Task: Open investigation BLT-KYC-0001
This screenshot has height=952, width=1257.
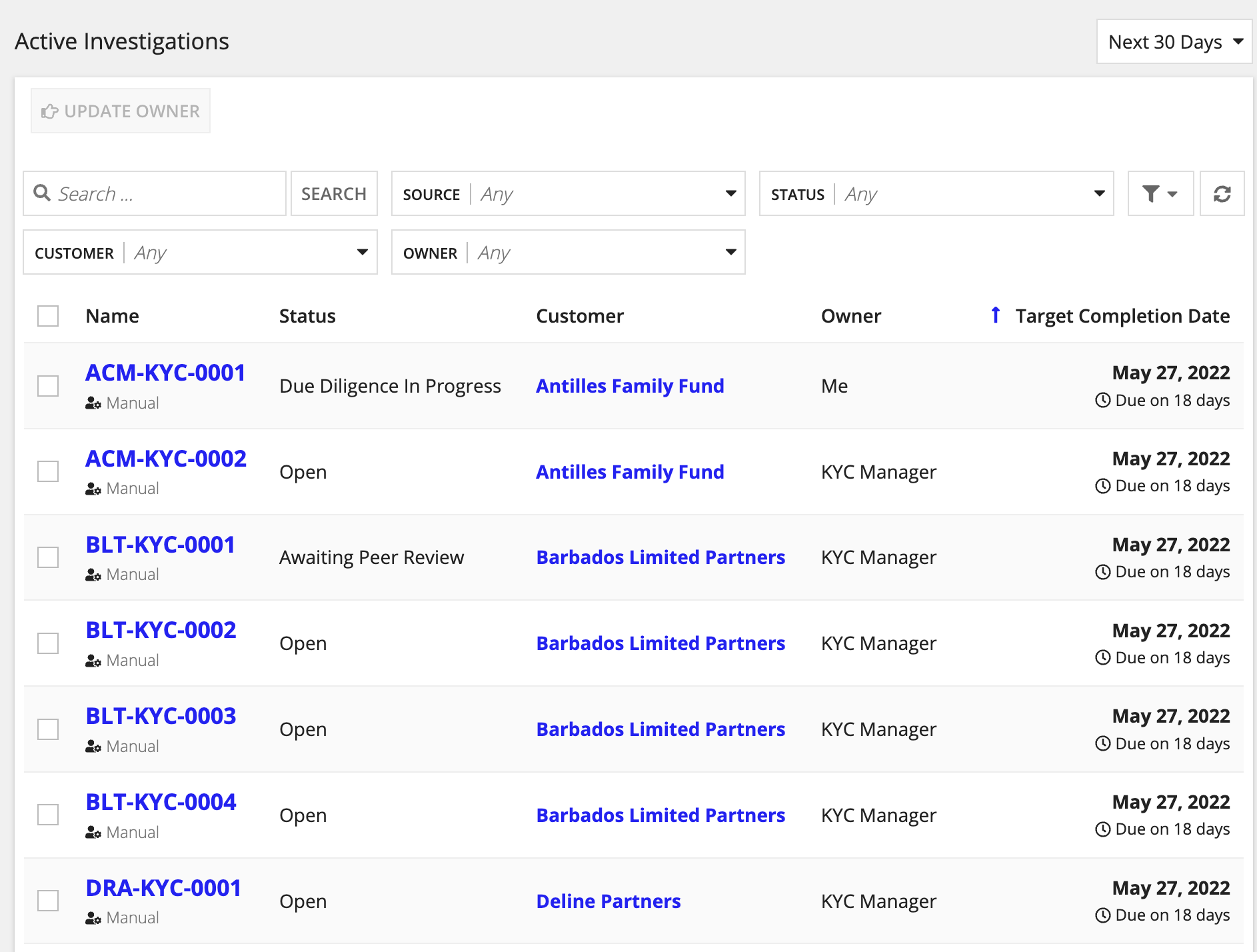Action: click(x=161, y=545)
